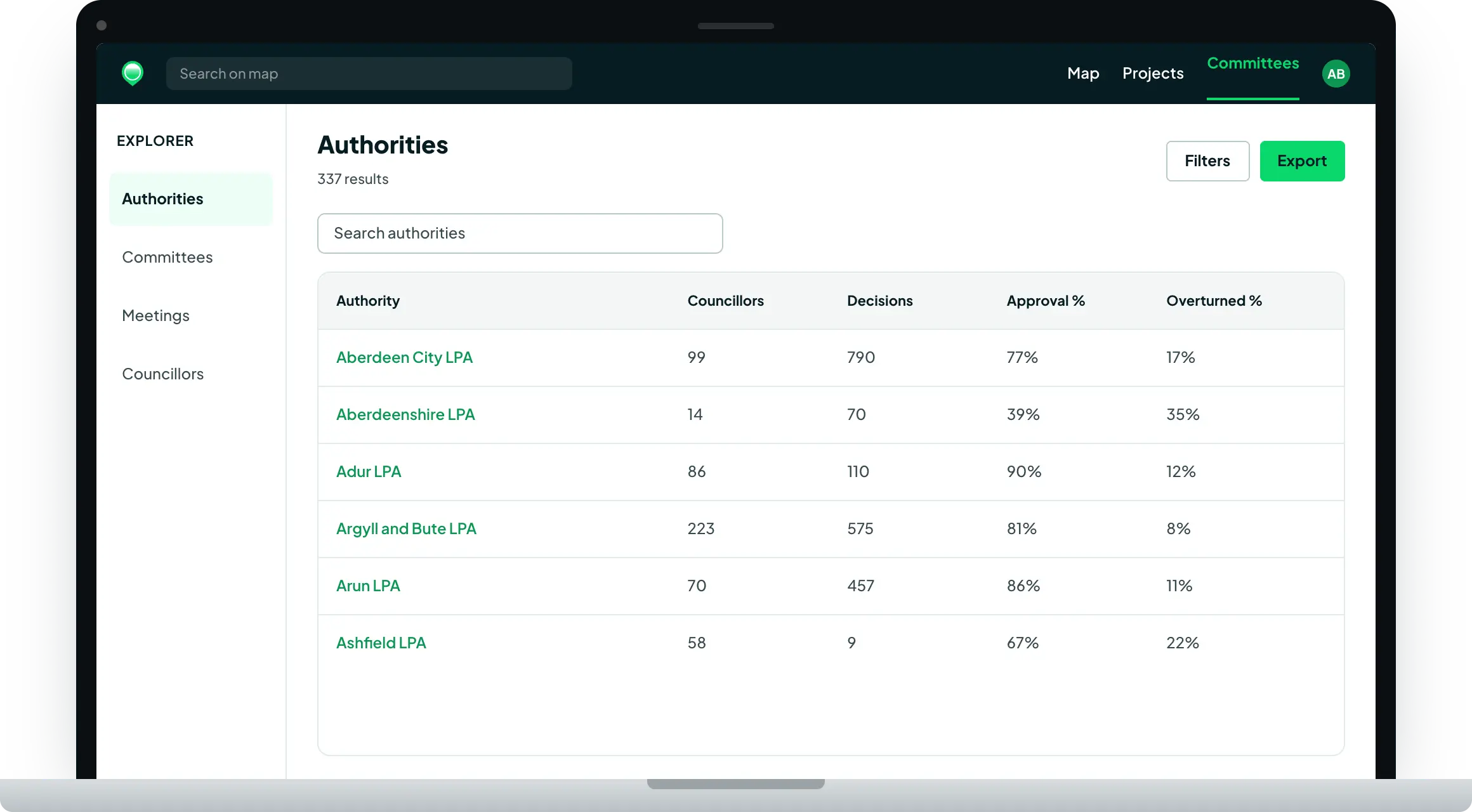Click the 337 results count text
The image size is (1472, 812).
[353, 179]
